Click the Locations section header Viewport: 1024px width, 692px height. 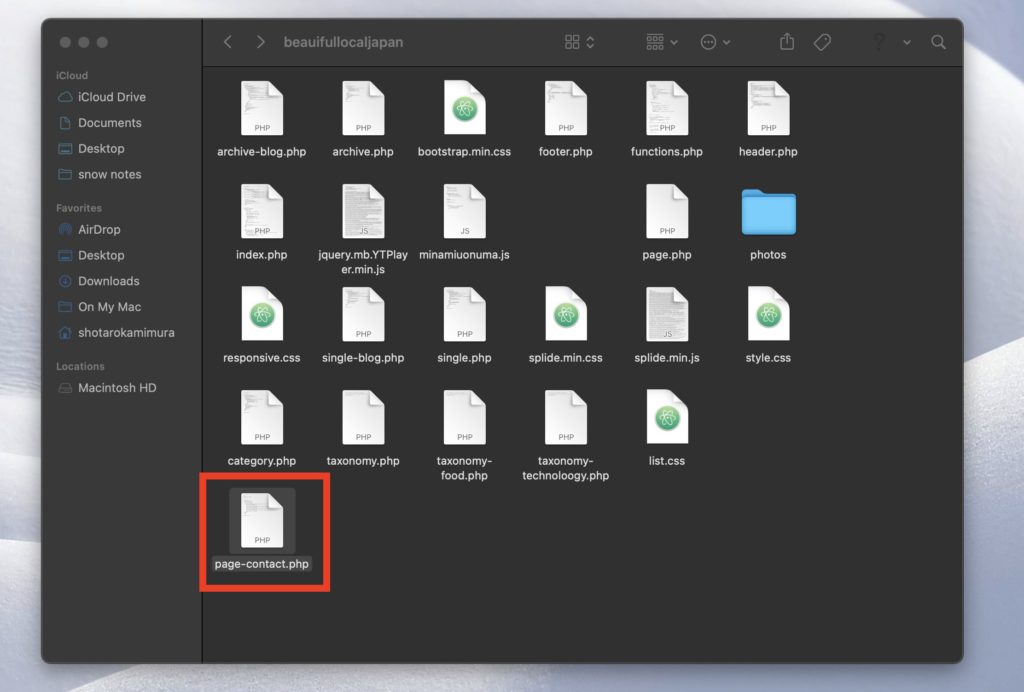(x=80, y=367)
